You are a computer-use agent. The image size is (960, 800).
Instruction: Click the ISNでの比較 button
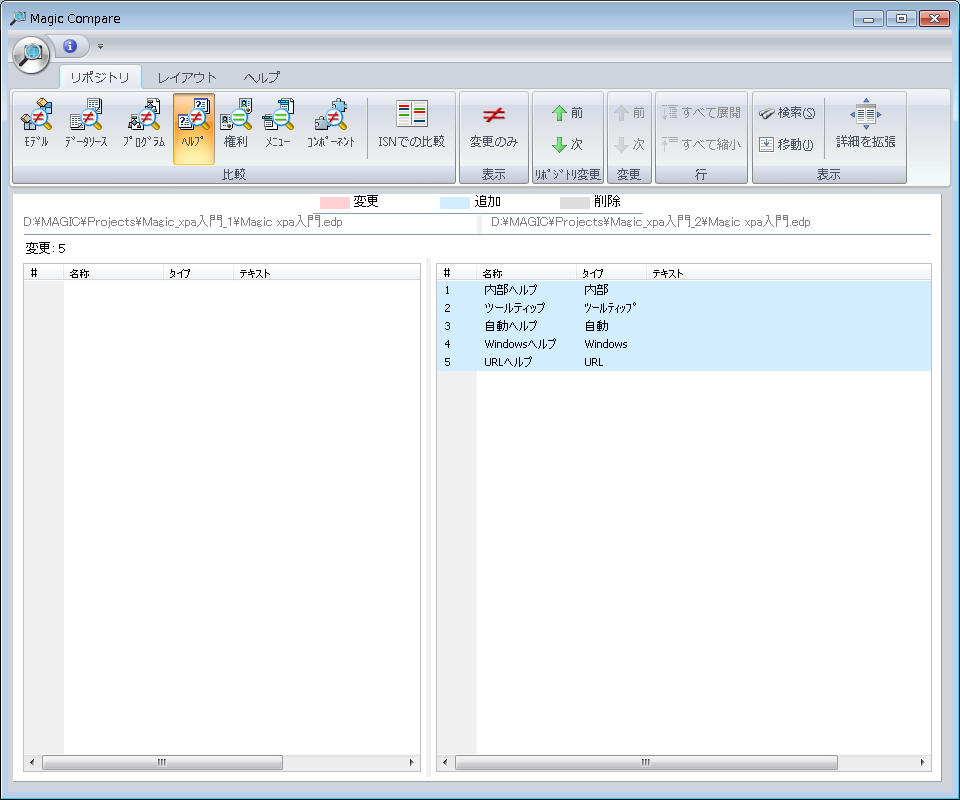[x=411, y=124]
